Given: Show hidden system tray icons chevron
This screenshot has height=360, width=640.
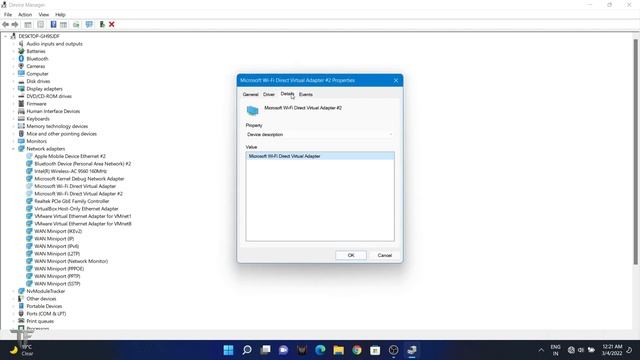Looking at the screenshot, I should 541,350.
